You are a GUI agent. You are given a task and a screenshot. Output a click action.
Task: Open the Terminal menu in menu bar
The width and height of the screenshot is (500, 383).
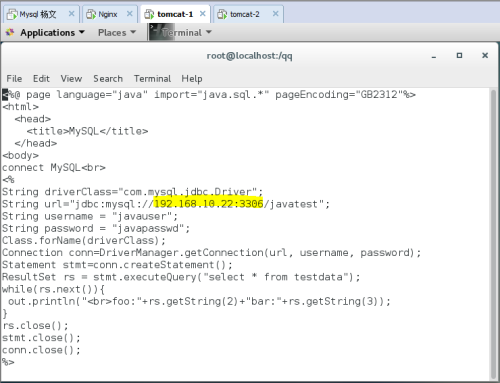[x=152, y=79]
